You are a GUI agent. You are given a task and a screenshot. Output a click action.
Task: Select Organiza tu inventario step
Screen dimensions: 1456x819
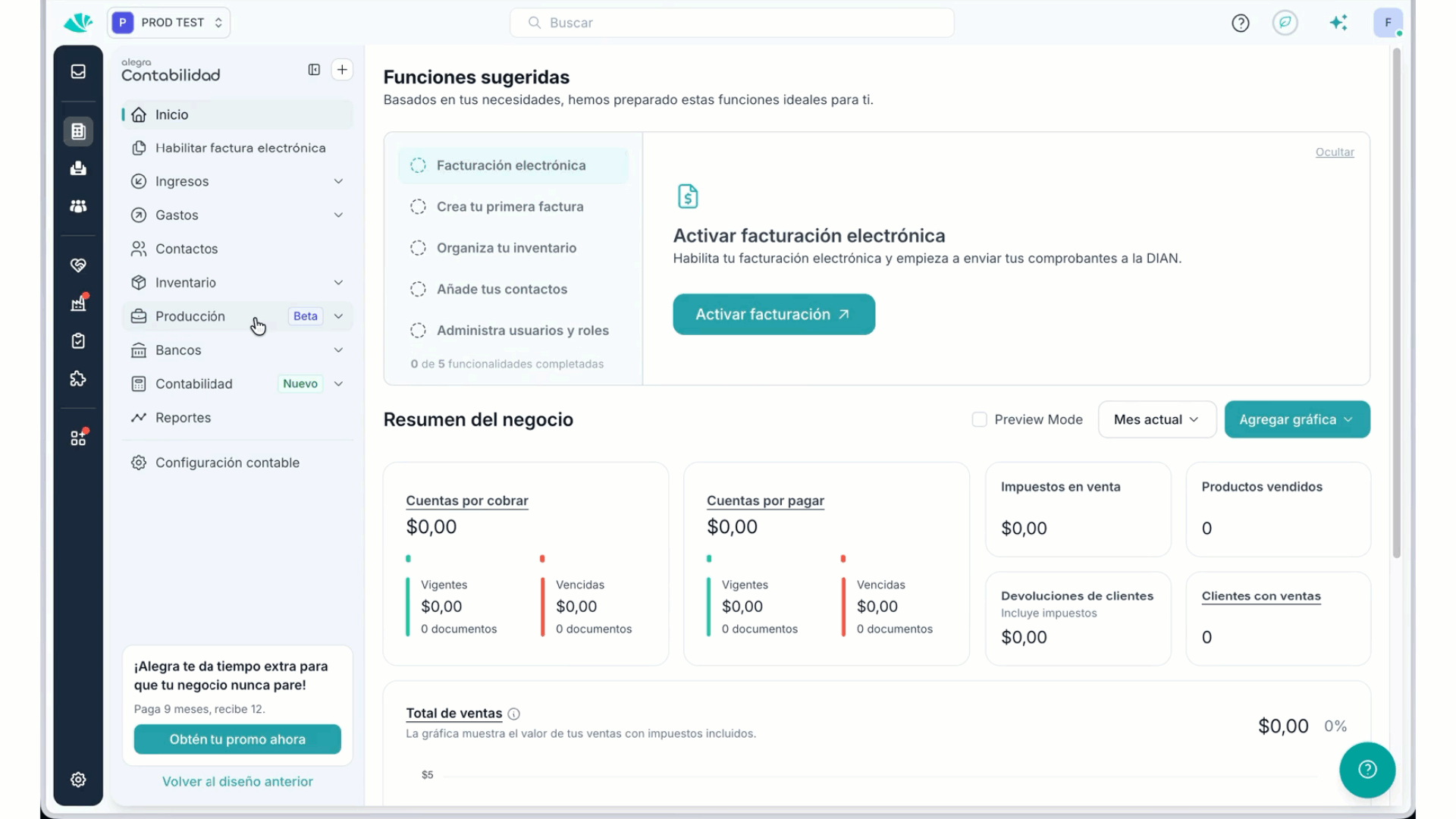pyautogui.click(x=513, y=248)
